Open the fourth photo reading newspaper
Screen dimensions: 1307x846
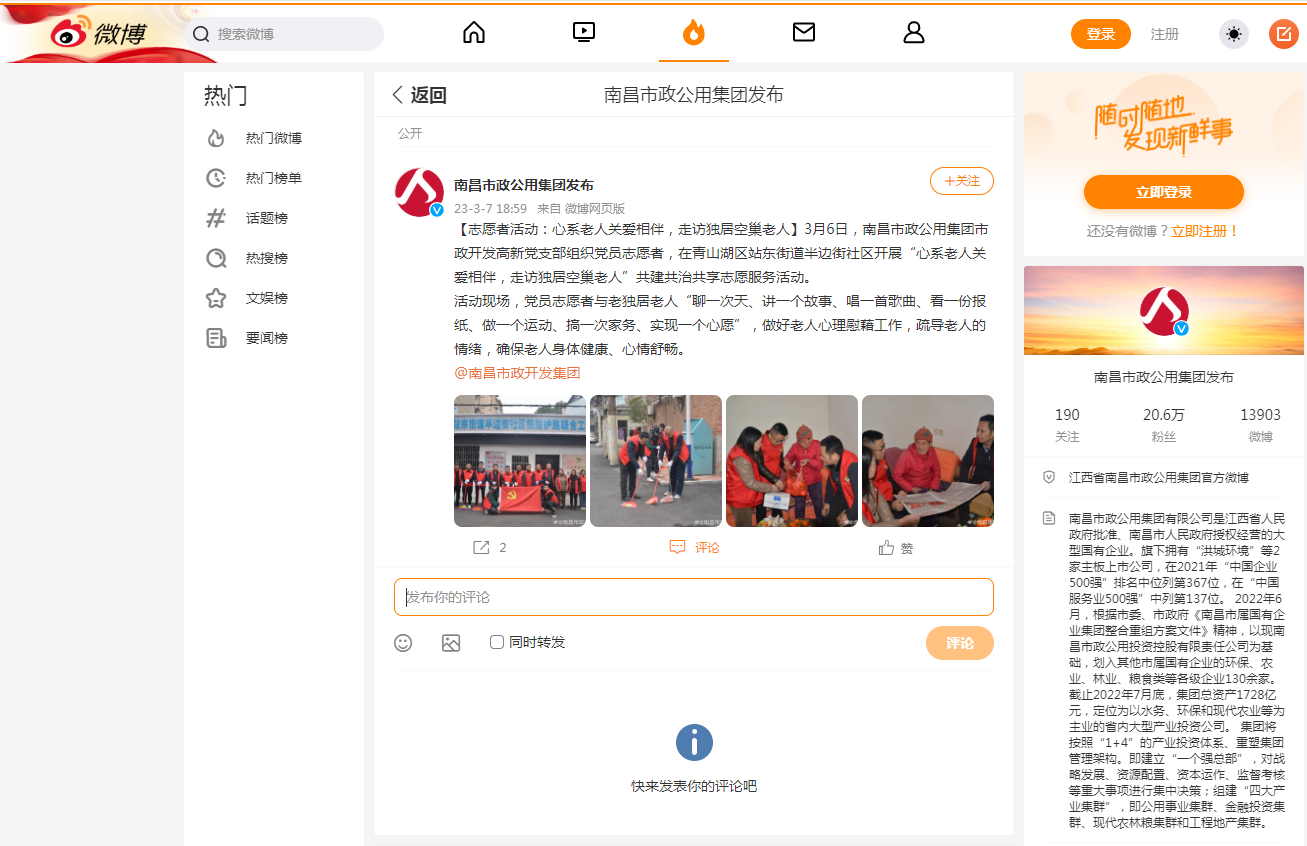tap(928, 461)
